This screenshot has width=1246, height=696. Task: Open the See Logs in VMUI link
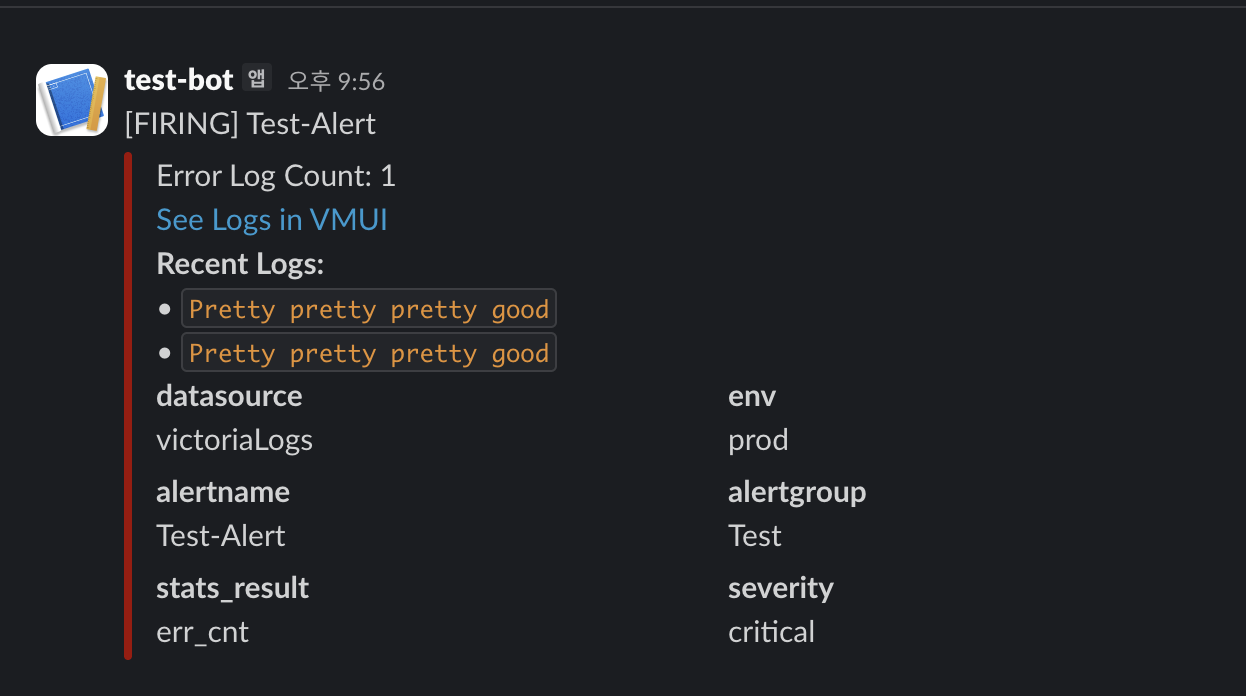pos(272,220)
